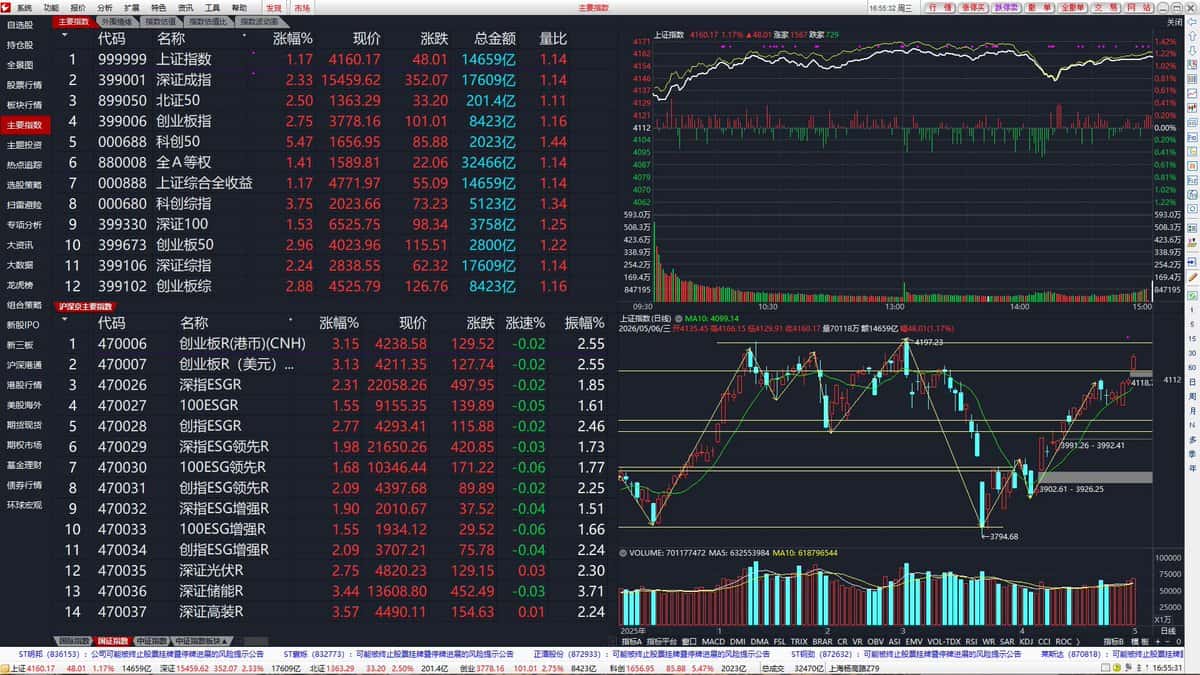Select the line chart icon in right toolbar

click(1190, 91)
